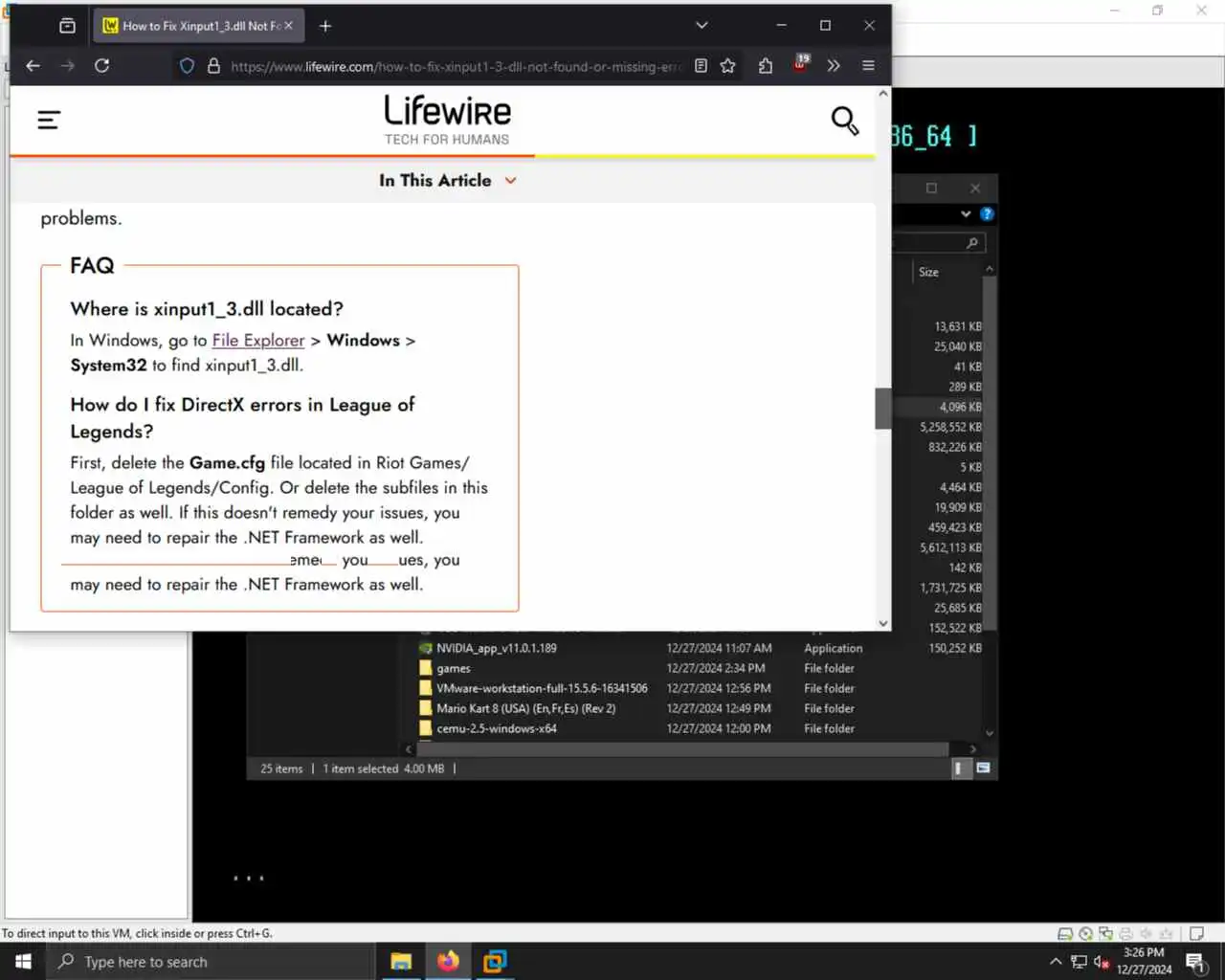Switch File Explorer to details view icon
Viewport: 1225px width, 980px height.
960,768
